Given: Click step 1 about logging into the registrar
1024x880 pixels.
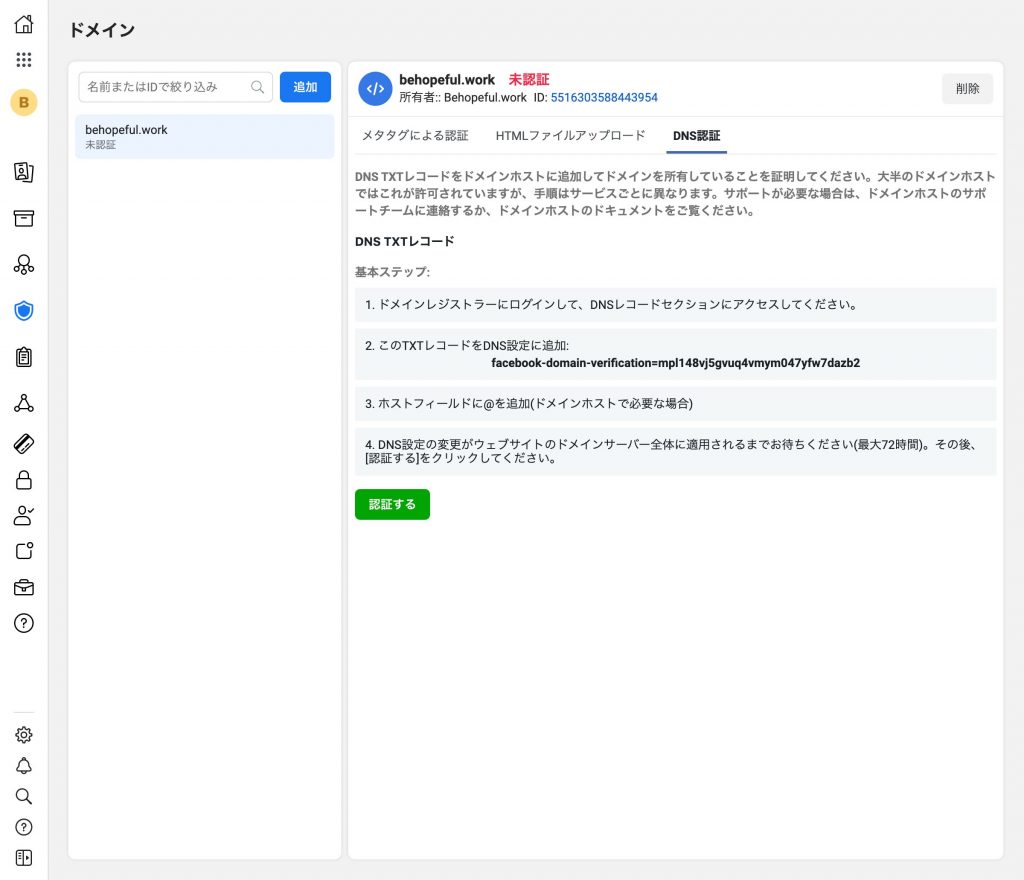Looking at the screenshot, I should point(675,305).
